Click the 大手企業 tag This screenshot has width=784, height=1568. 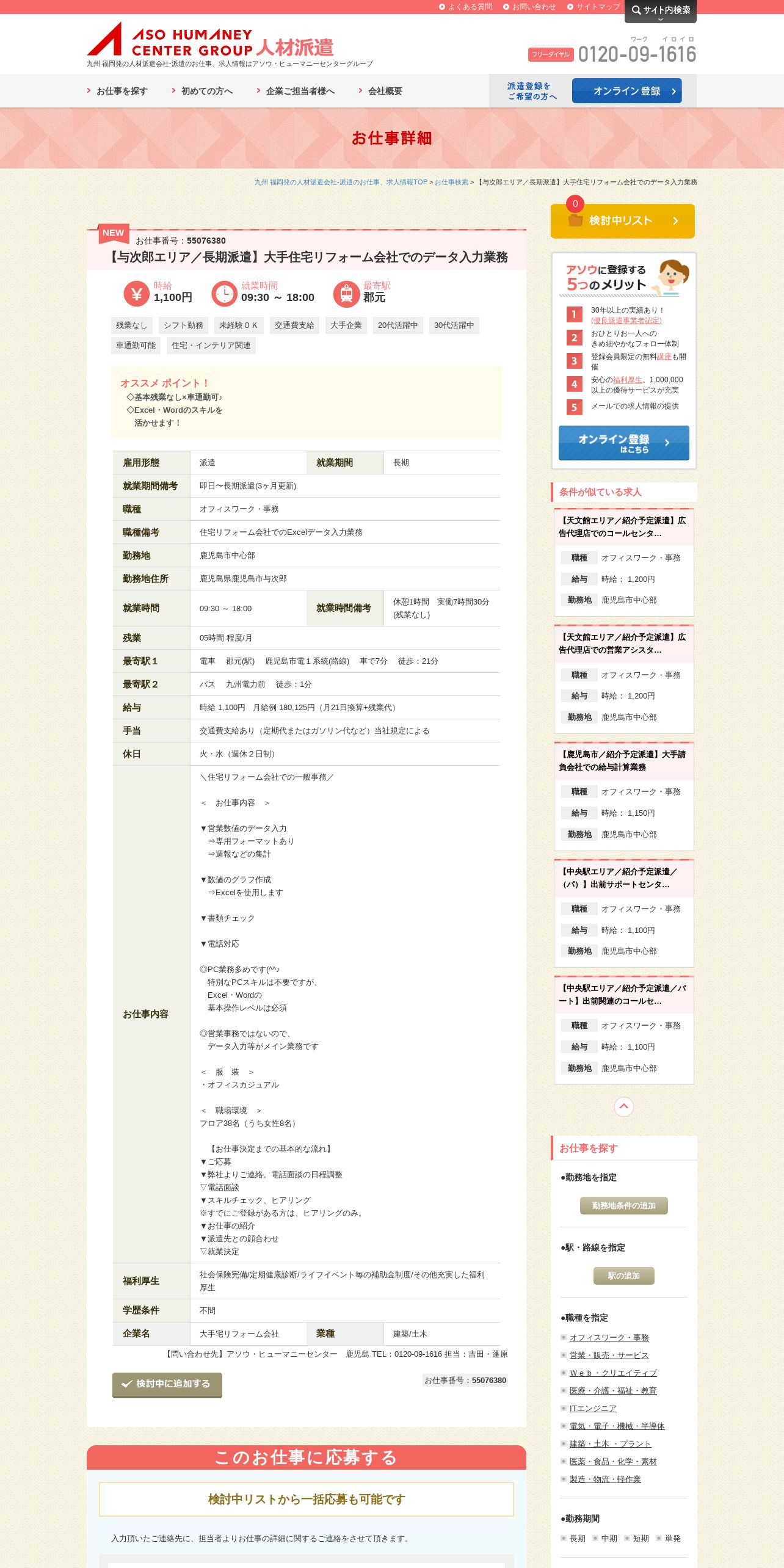tap(346, 325)
